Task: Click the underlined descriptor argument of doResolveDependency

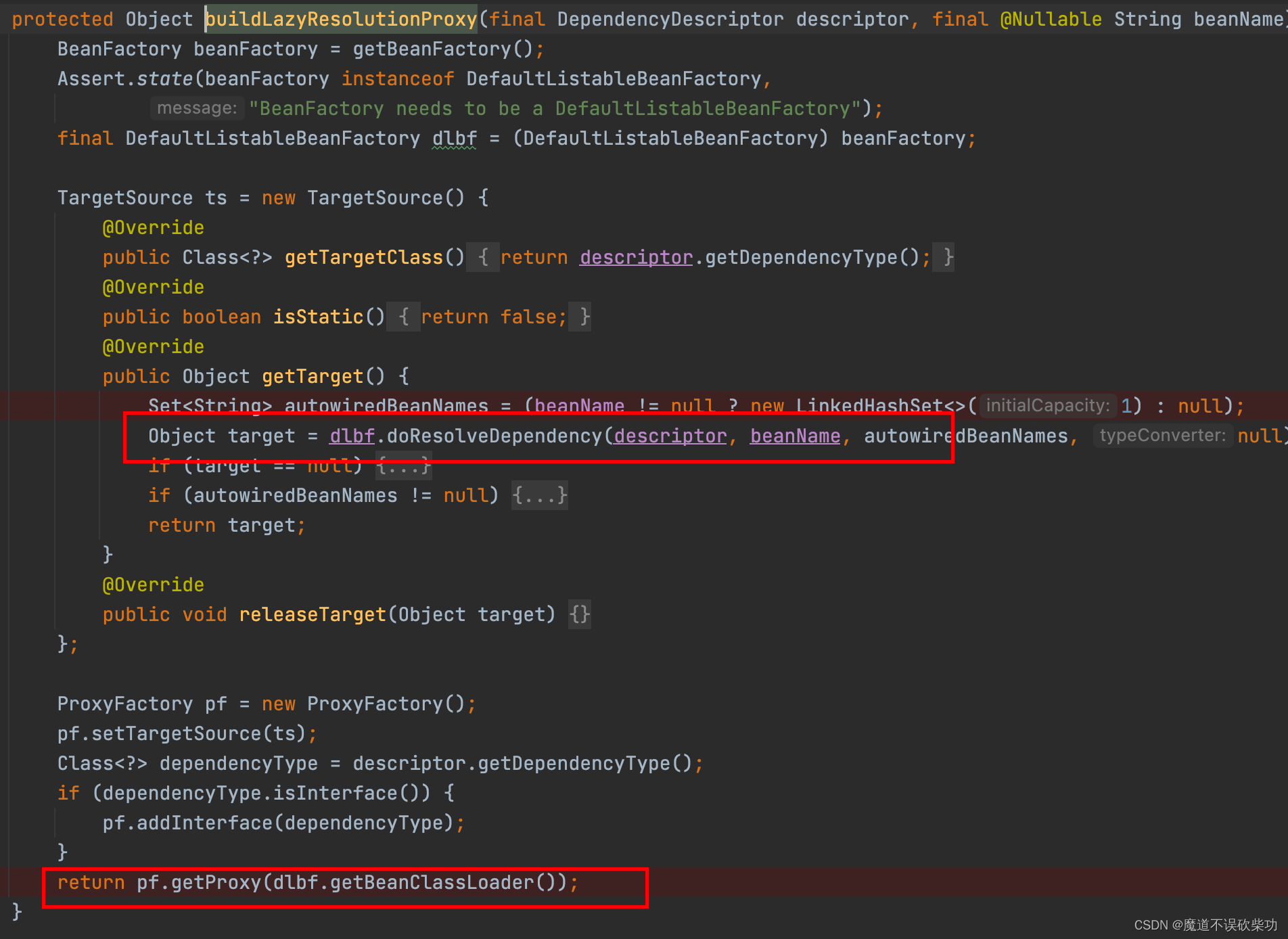Action: [x=670, y=436]
